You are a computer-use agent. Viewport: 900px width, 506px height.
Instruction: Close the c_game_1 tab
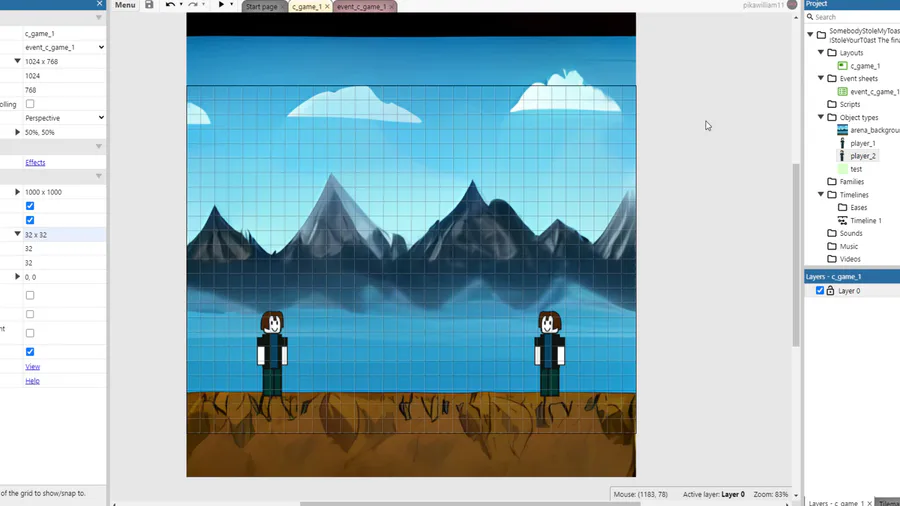[327, 7]
